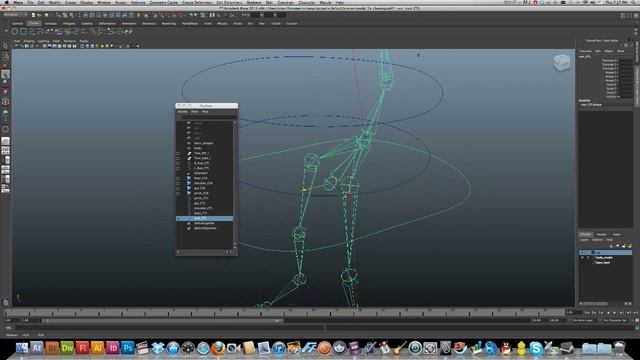Switch to the Animation shelf tab
This screenshot has height=360, width=640.
coord(129,23)
